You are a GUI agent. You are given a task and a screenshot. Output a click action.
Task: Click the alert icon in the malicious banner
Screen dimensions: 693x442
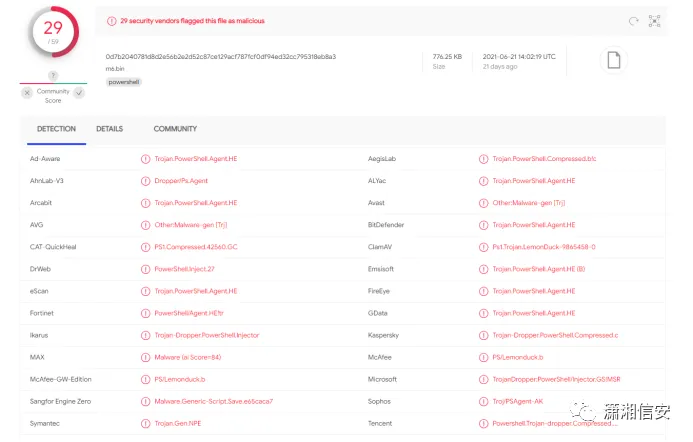coord(111,20)
